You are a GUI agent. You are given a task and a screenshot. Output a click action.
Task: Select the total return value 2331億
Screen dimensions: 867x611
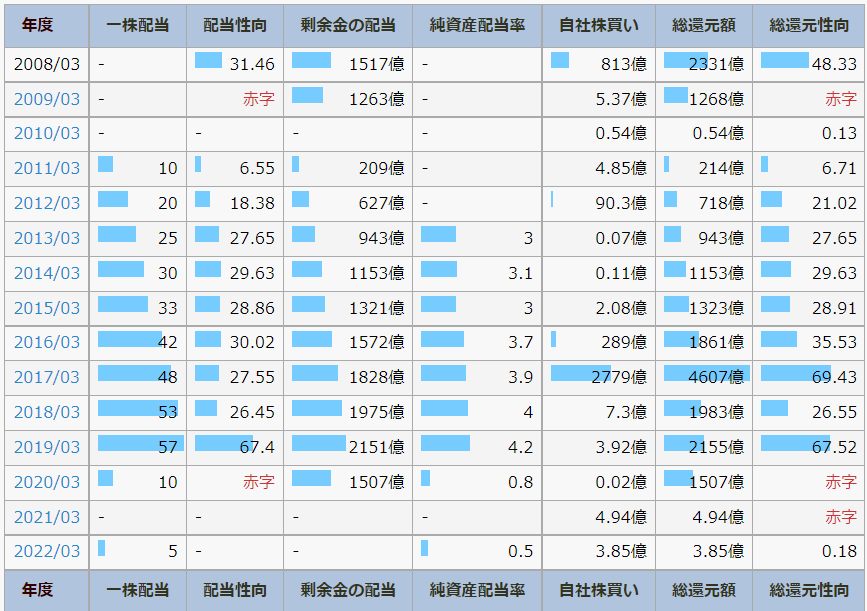pos(716,64)
